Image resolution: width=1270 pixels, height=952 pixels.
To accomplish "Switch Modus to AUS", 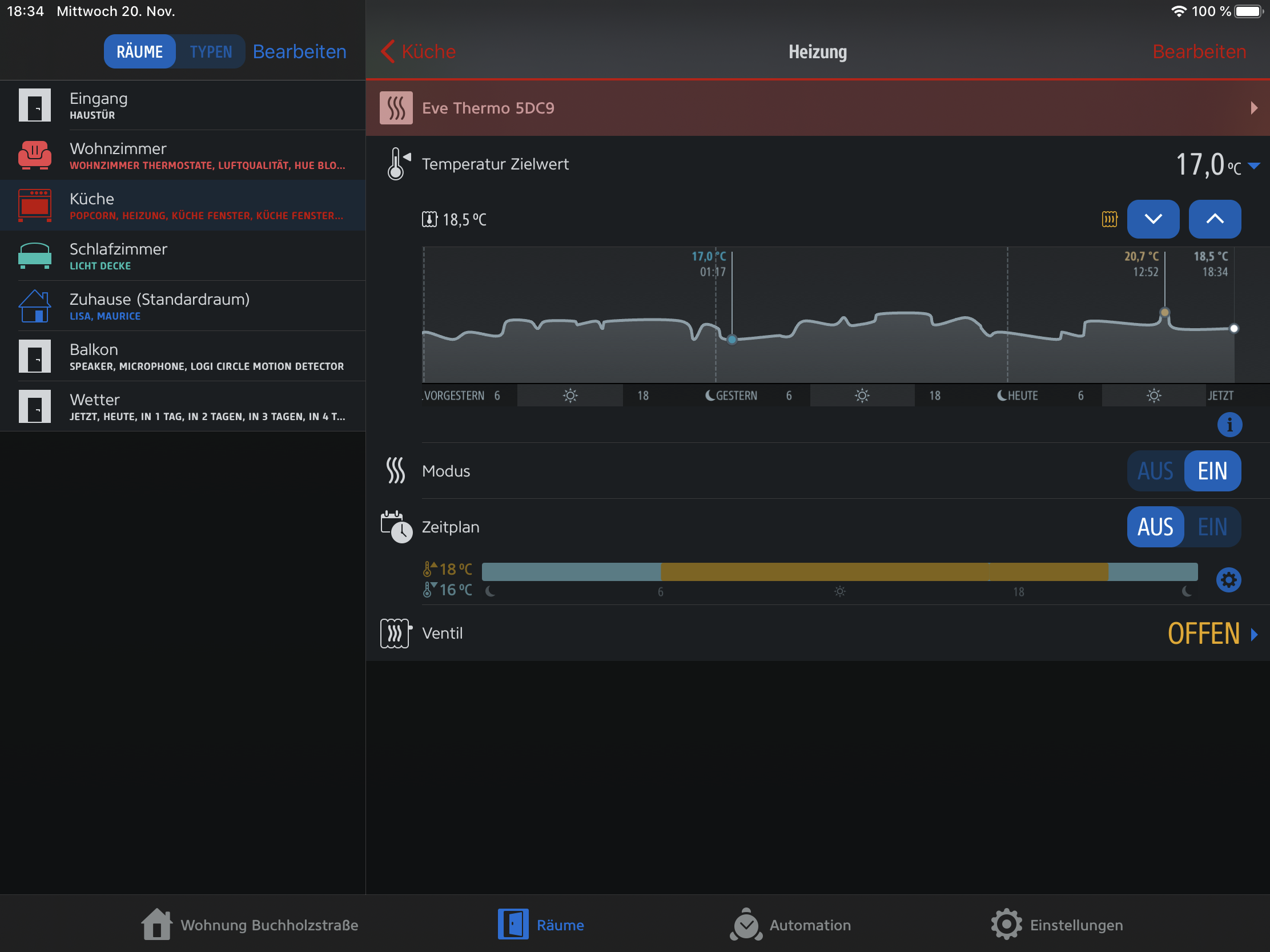I will pos(1155,471).
